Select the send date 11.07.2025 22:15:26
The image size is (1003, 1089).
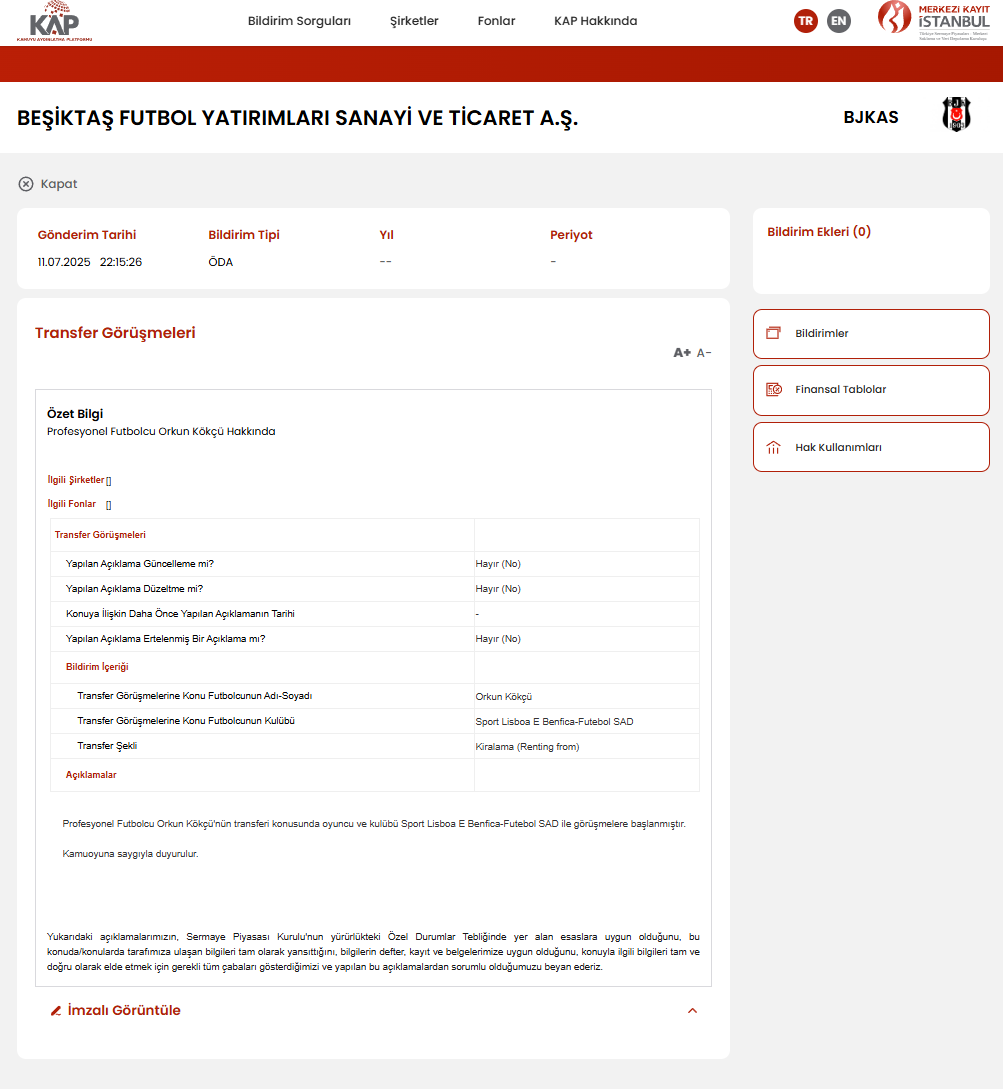pyautogui.click(x=90, y=262)
